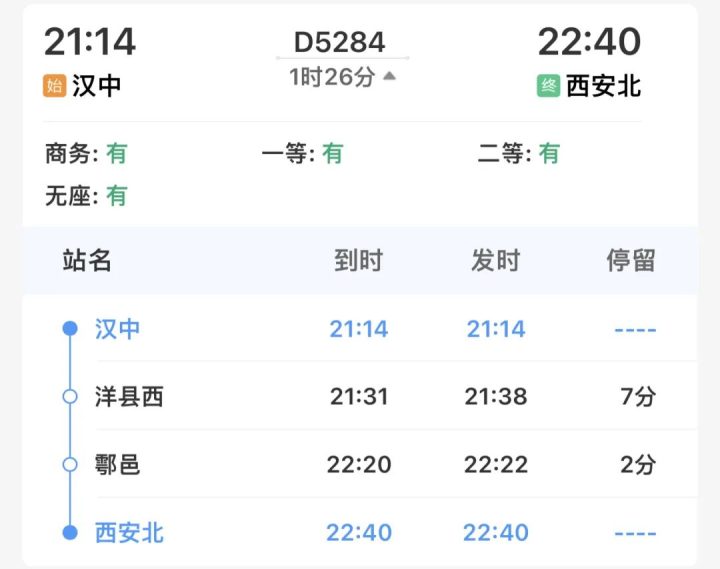This screenshot has width=720, height=569.
Task: Click the 发时 column header
Action: [495, 261]
